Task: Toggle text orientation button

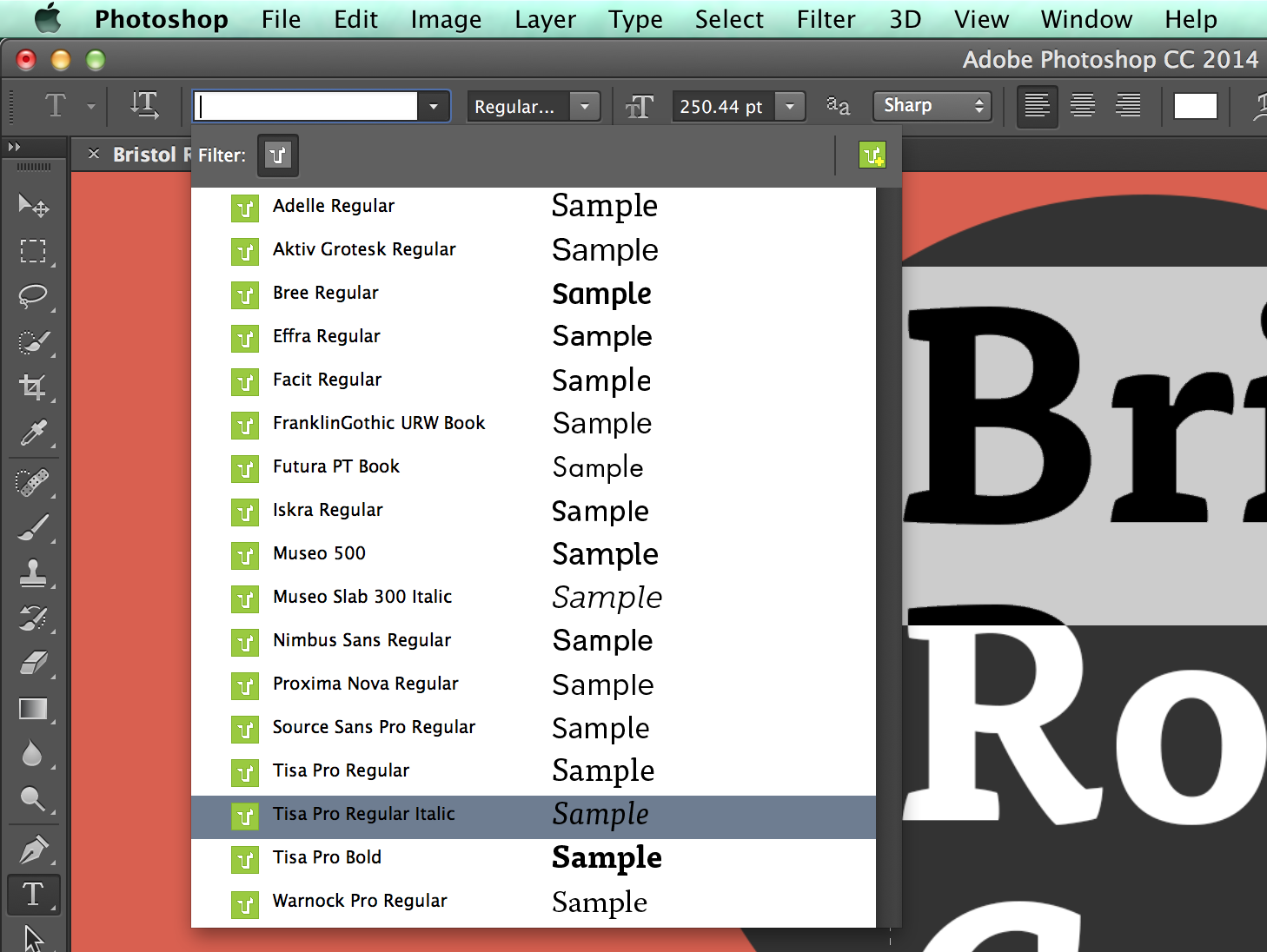Action: click(x=144, y=106)
